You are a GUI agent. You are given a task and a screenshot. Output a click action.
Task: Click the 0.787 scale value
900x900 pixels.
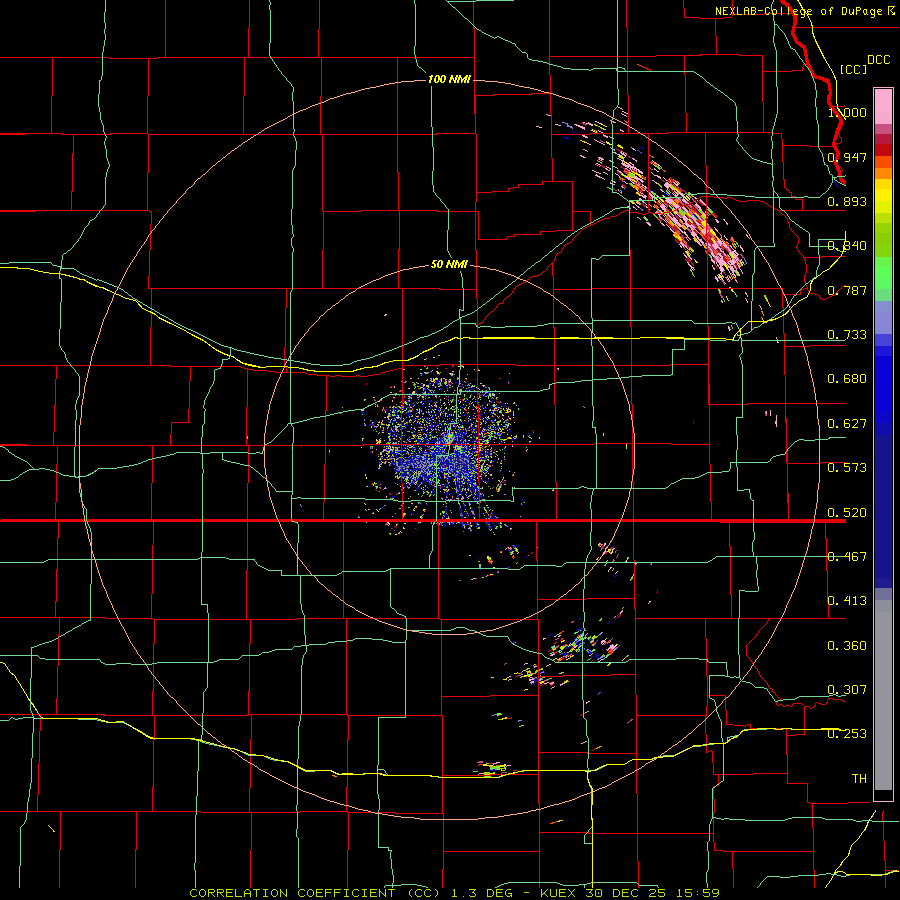point(847,290)
